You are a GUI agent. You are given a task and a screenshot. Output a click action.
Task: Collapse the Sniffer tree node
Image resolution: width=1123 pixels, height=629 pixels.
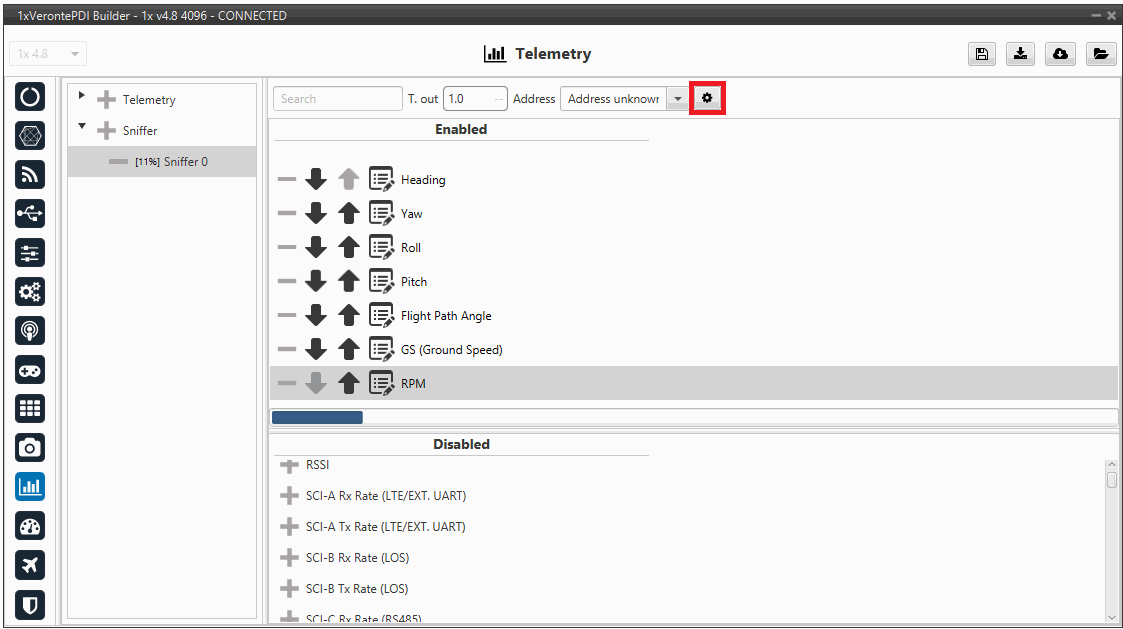tap(82, 129)
